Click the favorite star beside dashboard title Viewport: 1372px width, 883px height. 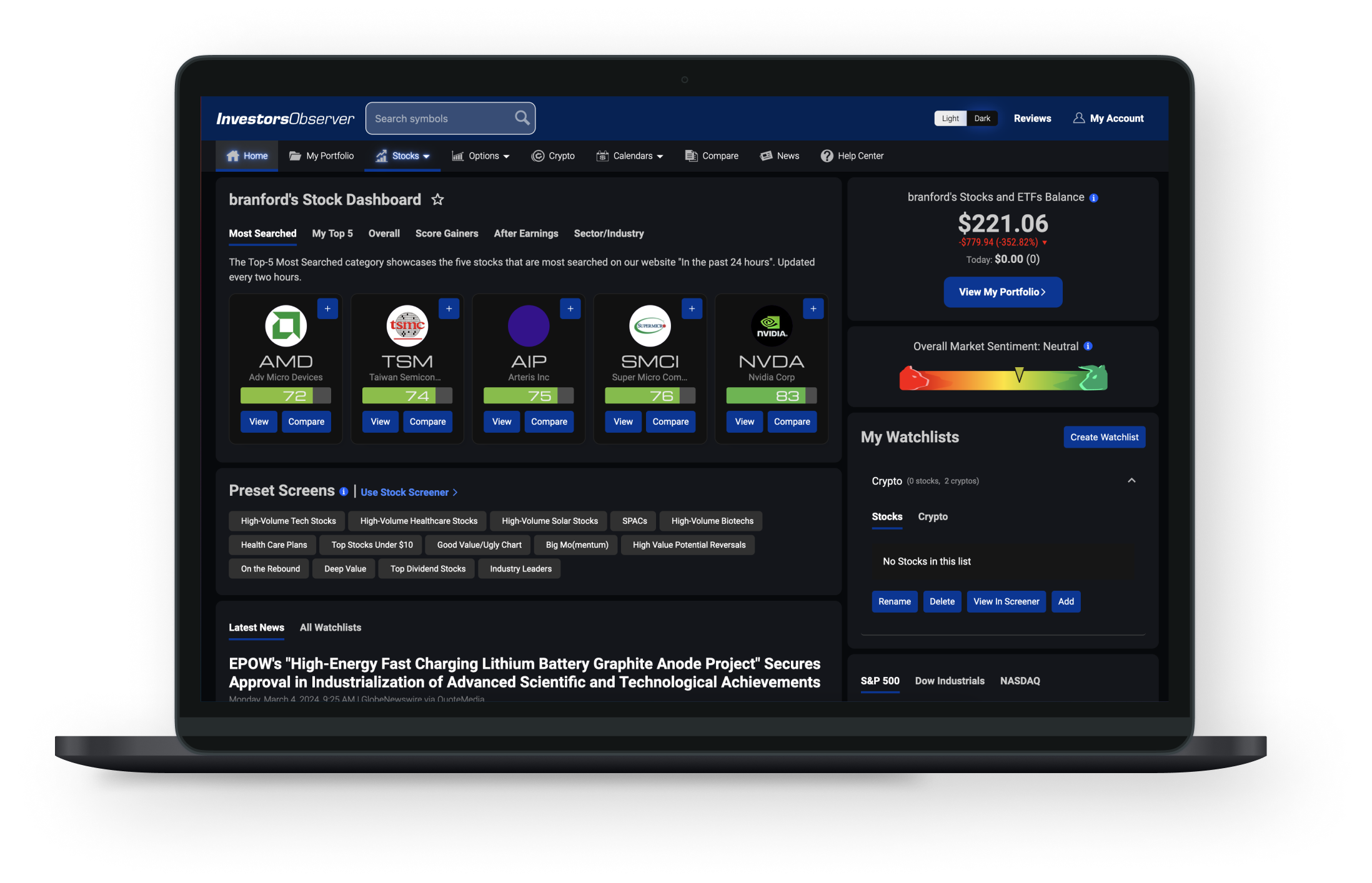point(437,200)
